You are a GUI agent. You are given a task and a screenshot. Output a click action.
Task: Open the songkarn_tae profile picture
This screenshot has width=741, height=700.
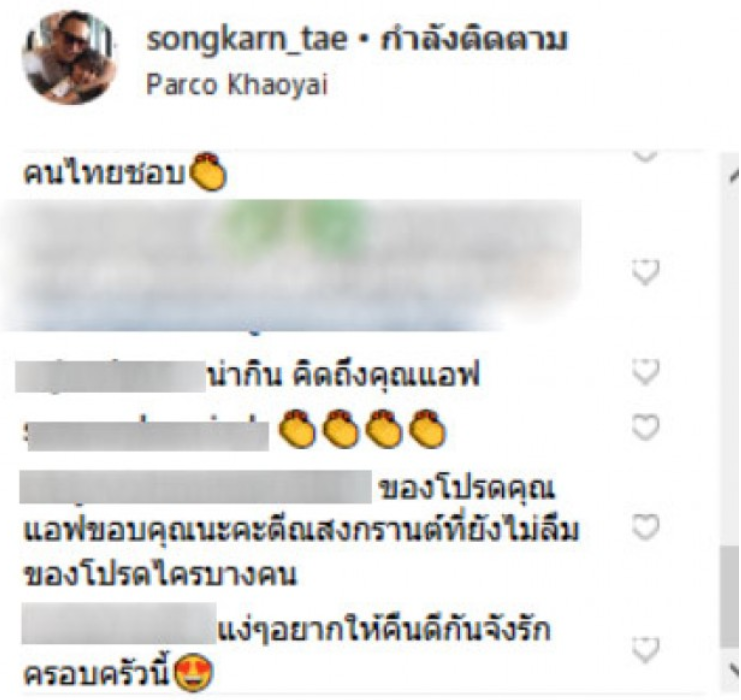coord(69,57)
